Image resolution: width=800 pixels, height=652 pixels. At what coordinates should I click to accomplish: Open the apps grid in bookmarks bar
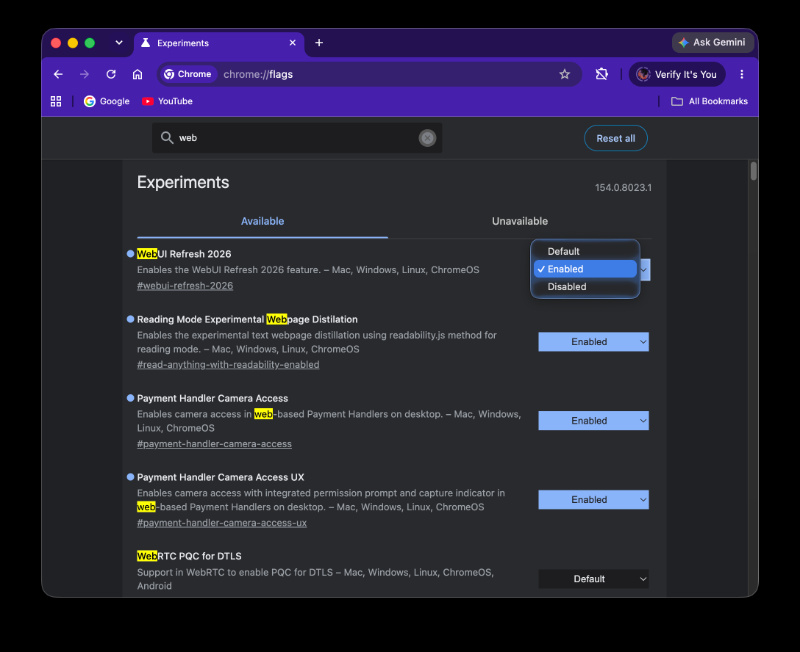(x=56, y=101)
